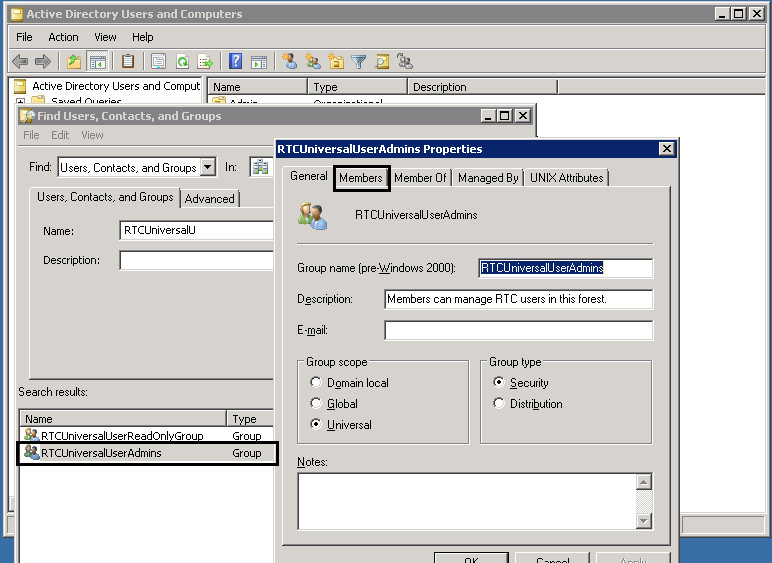Open the Properties toolbar icon
Viewport: 772px width, 563px height.
click(x=158, y=62)
